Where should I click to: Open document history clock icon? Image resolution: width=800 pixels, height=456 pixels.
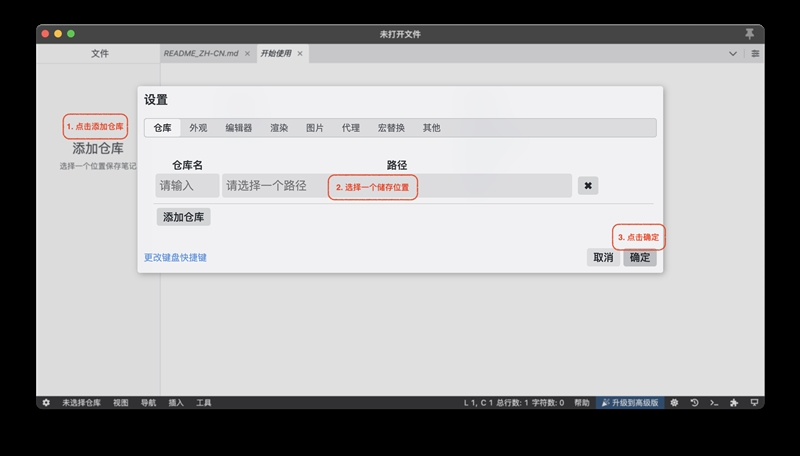coord(694,403)
